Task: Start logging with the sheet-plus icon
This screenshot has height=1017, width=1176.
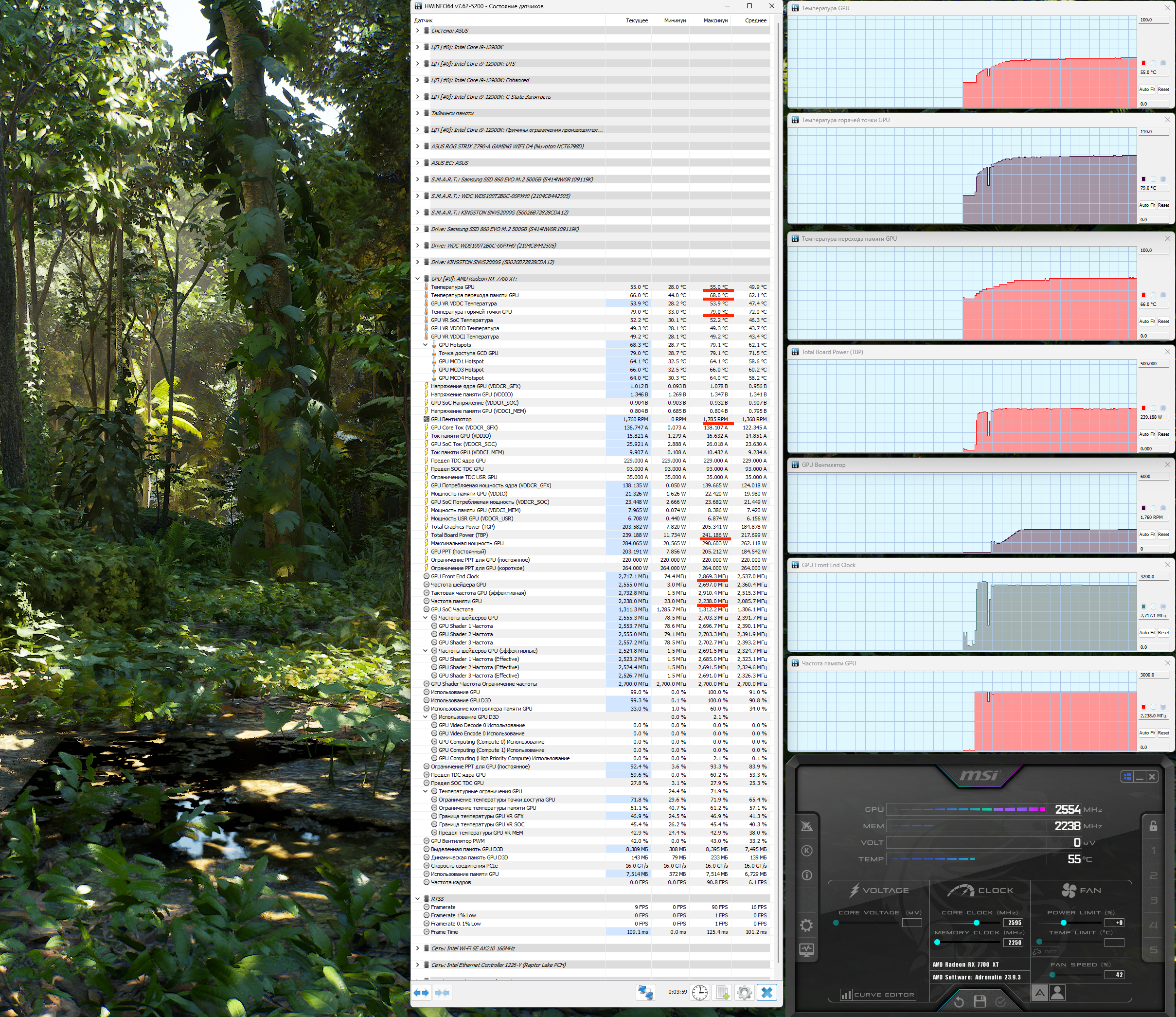Action: coord(722,993)
